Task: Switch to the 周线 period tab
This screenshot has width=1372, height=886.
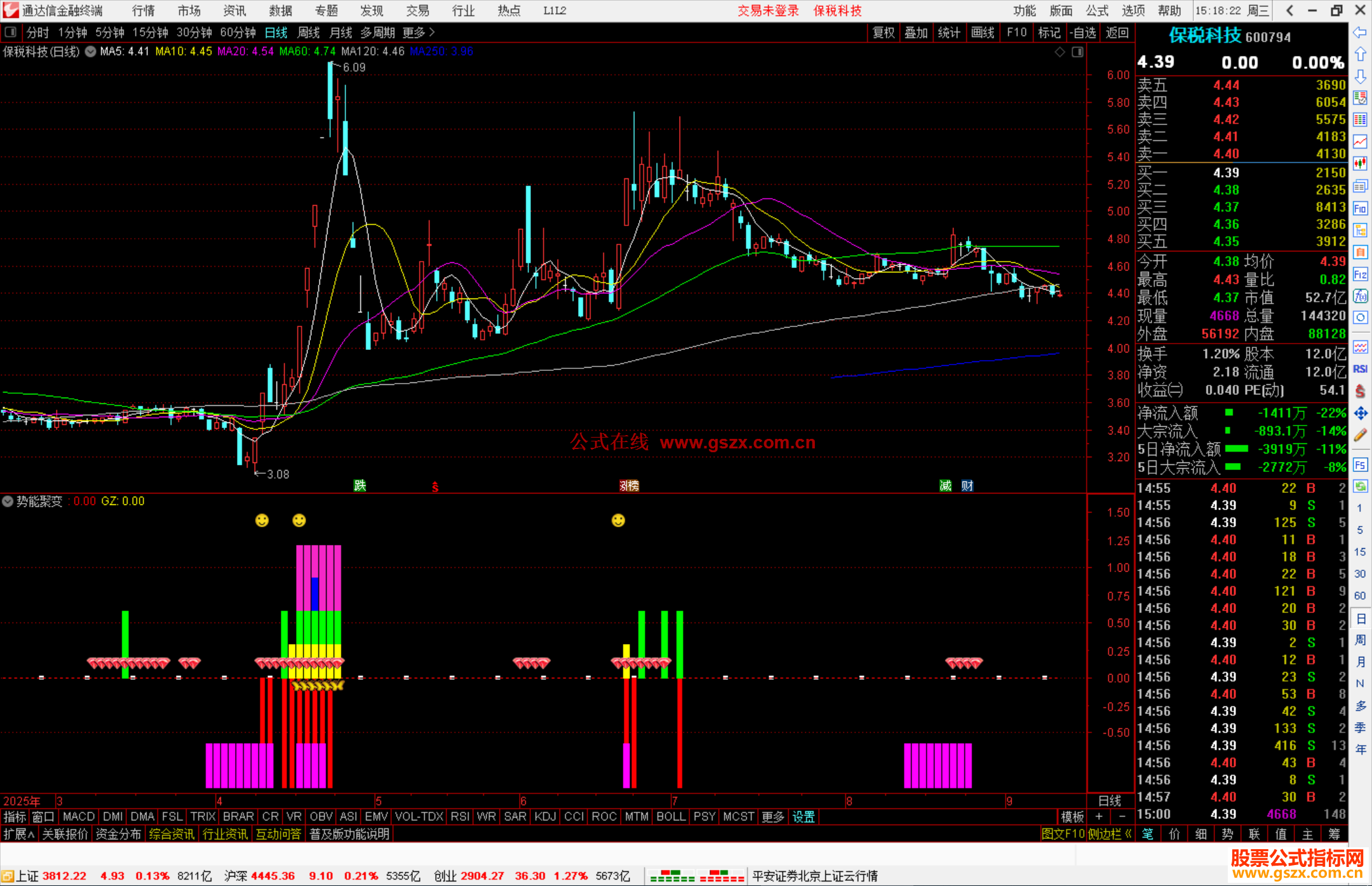Action: click(309, 32)
